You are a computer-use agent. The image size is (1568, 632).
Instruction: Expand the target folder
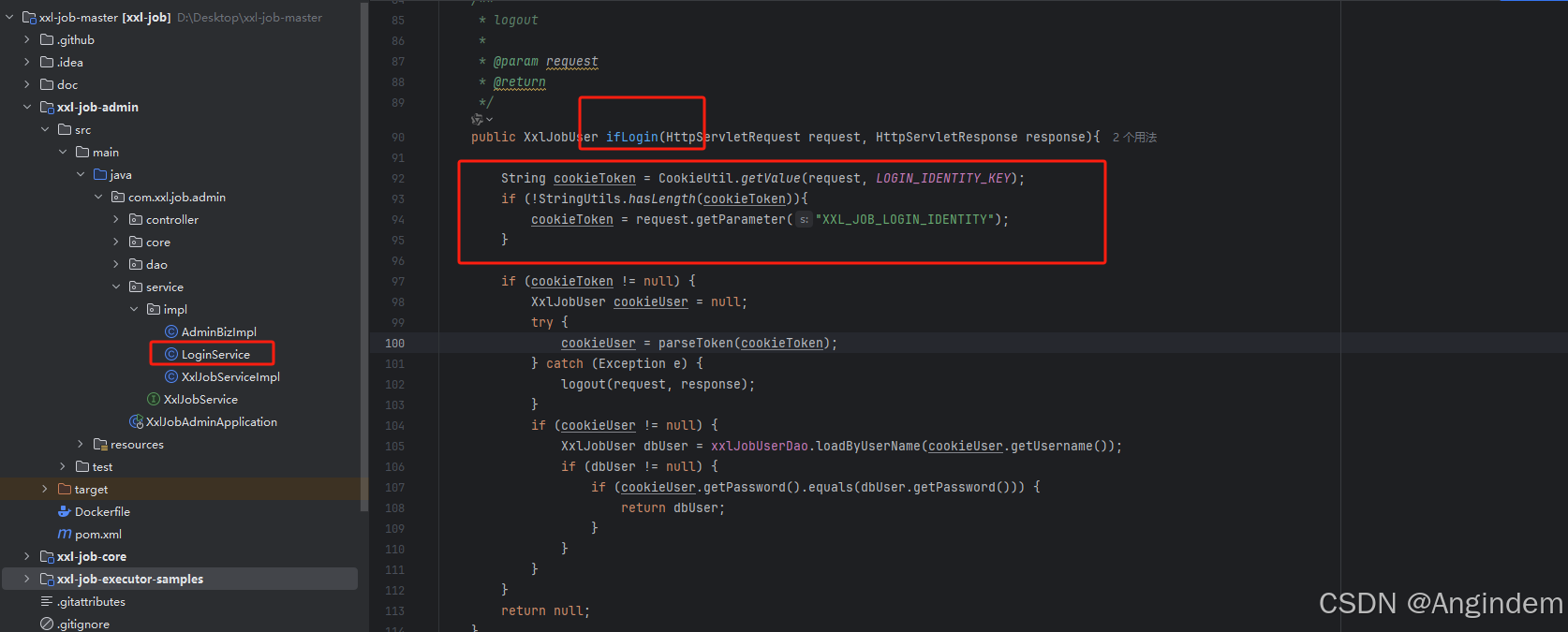pos(45,489)
